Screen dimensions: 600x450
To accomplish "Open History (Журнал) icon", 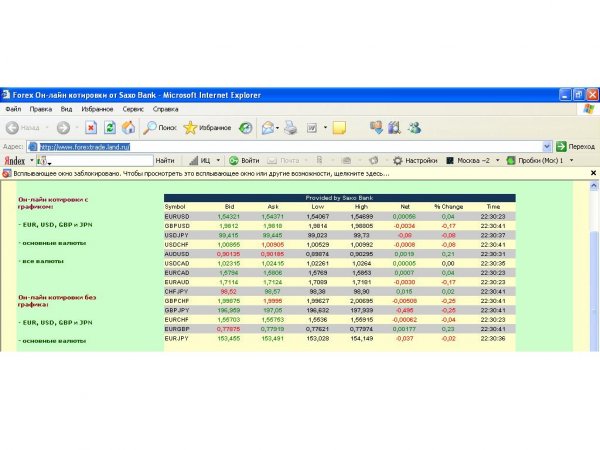I will 245,128.
